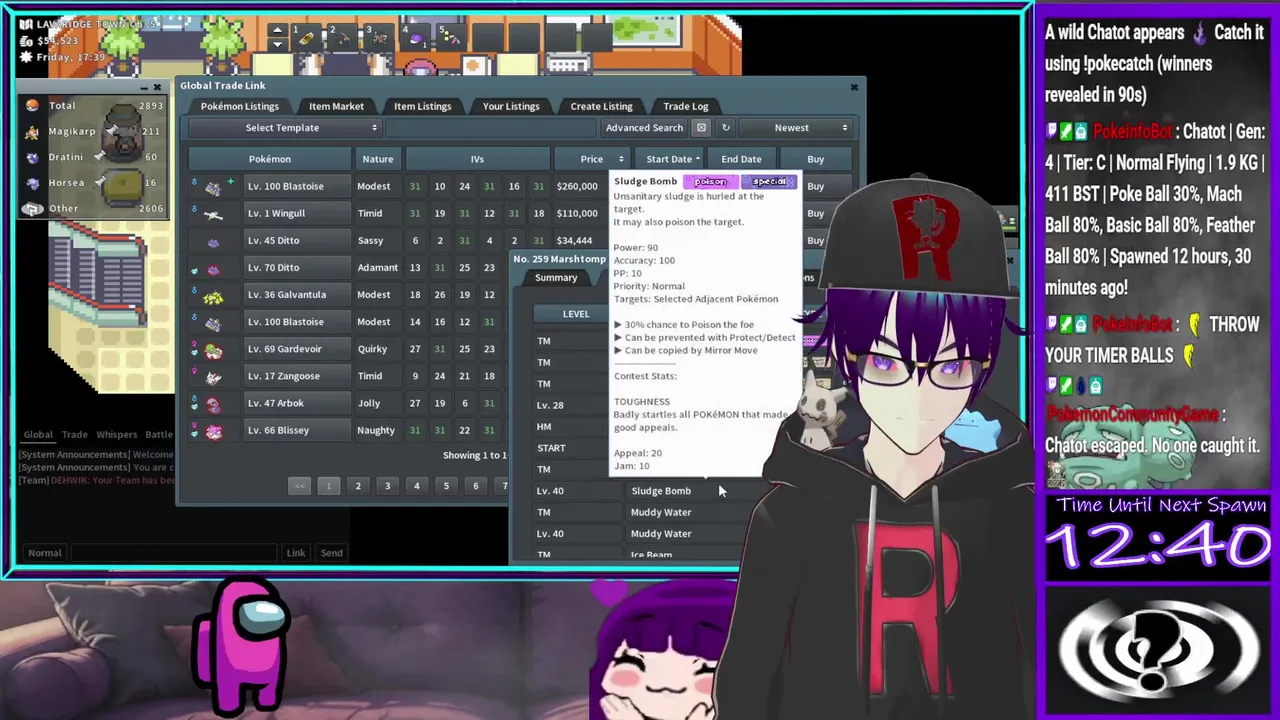Screen dimensions: 1280x720
Task: Click the Send button in chat
Action: click(331, 553)
